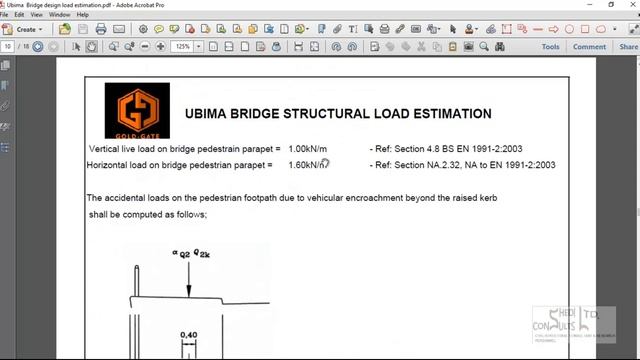Screen dimensions: 640x360
Task: Click text 'Ref: Section 4.8 BS EN 1991-2:2003'
Action: click(x=449, y=149)
